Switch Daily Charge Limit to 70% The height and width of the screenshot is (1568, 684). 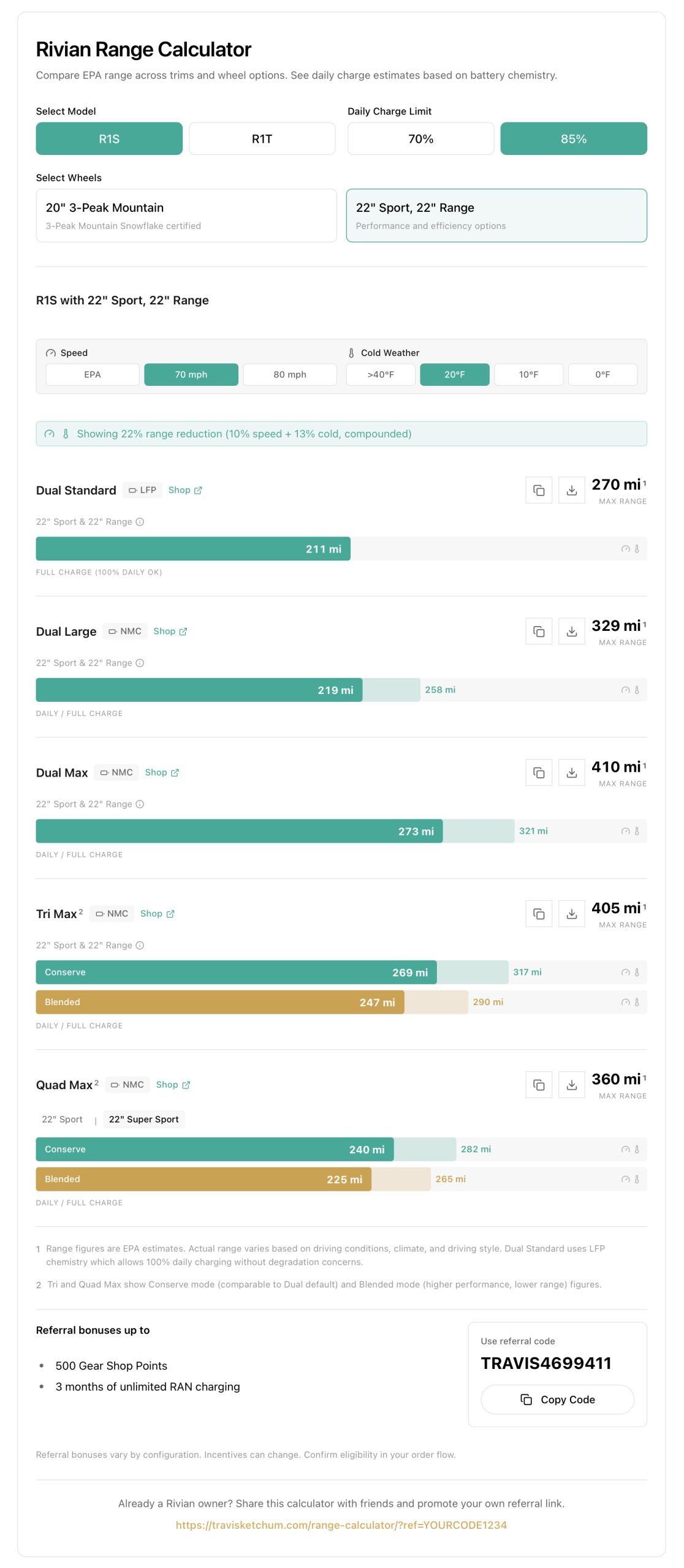click(420, 138)
